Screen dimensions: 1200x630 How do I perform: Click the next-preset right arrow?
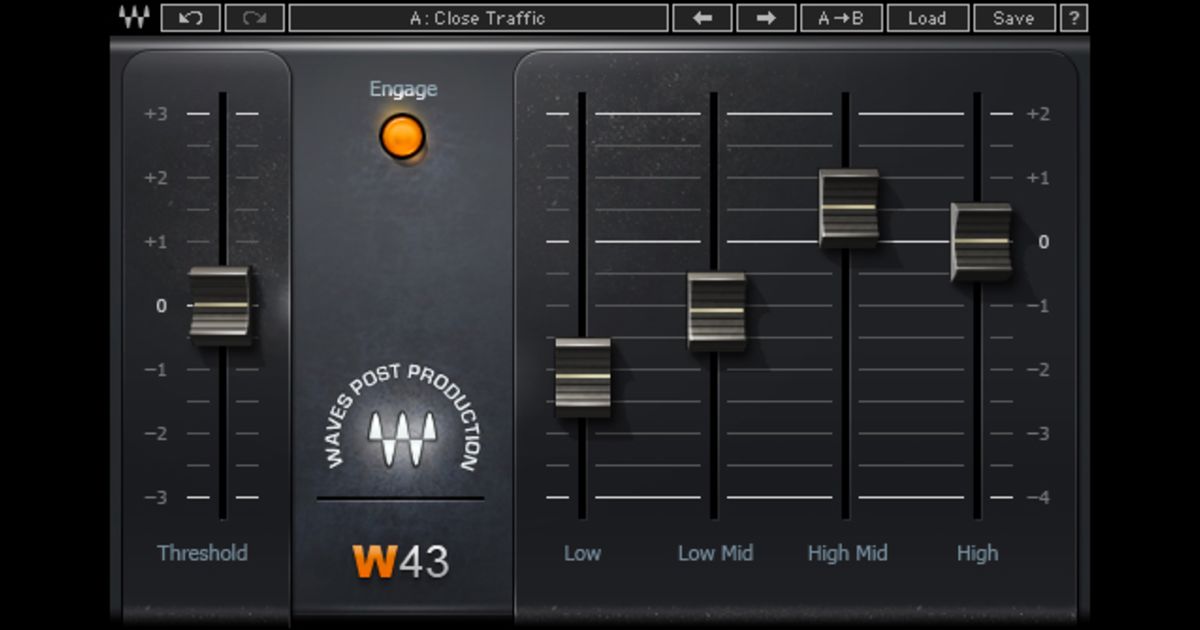coord(765,17)
